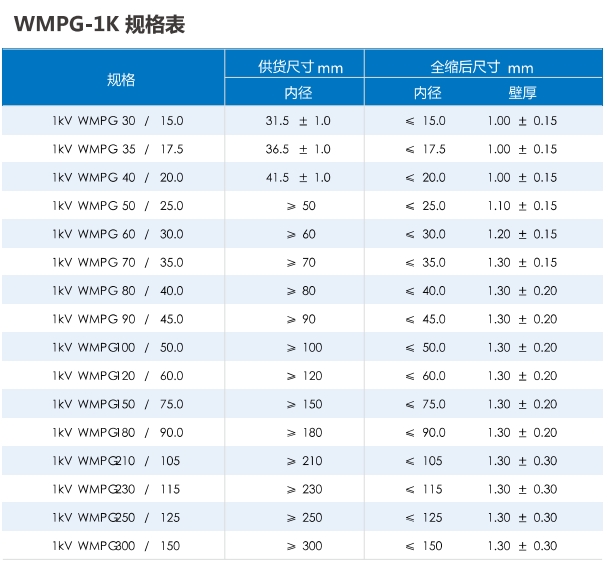Select supplied diameter '≥ 80'

point(301,291)
